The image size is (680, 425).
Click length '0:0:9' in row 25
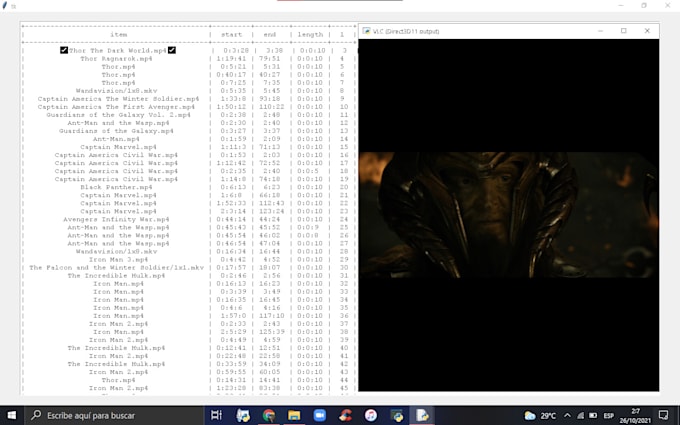(x=308, y=227)
